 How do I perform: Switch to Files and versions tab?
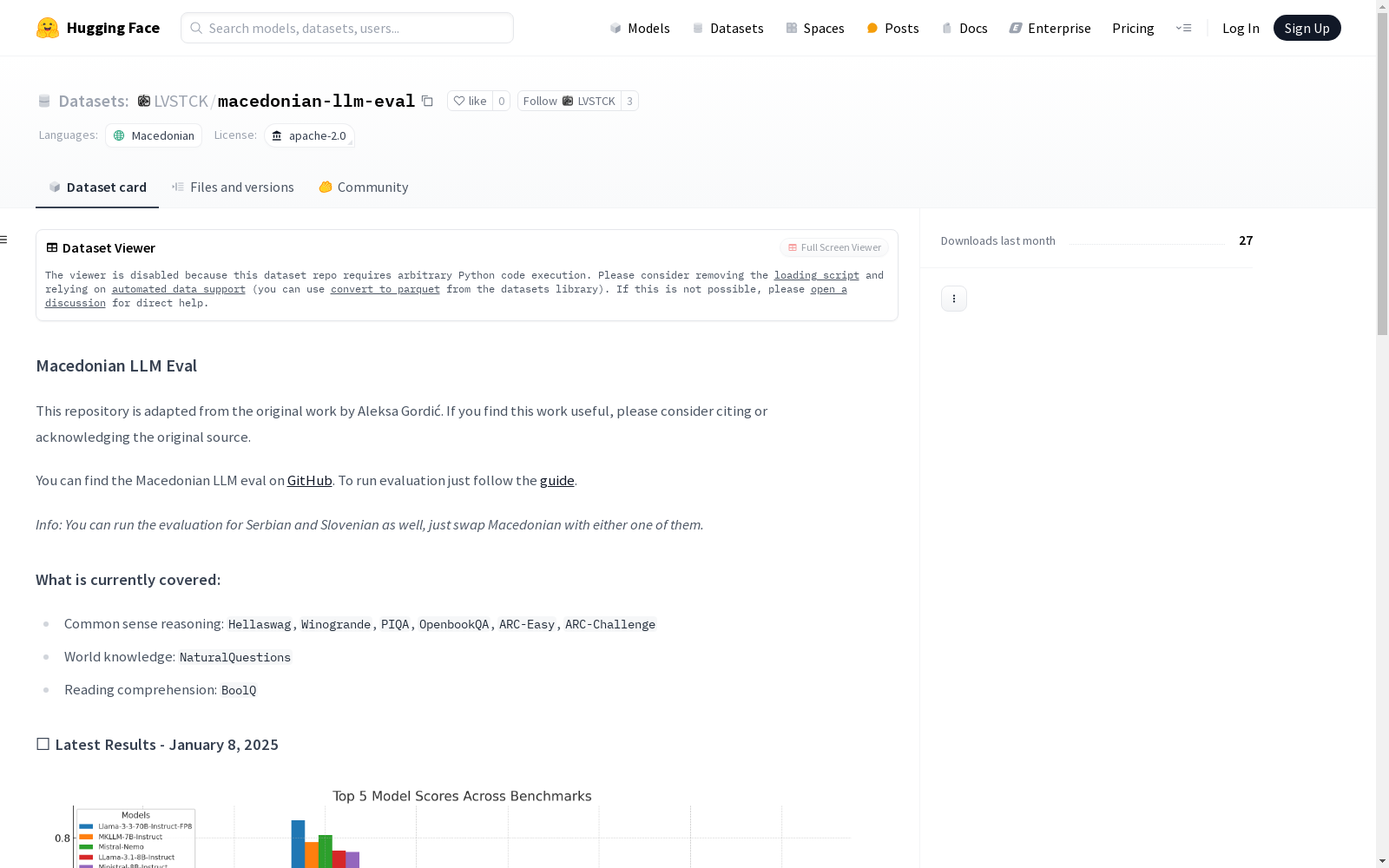(233, 187)
